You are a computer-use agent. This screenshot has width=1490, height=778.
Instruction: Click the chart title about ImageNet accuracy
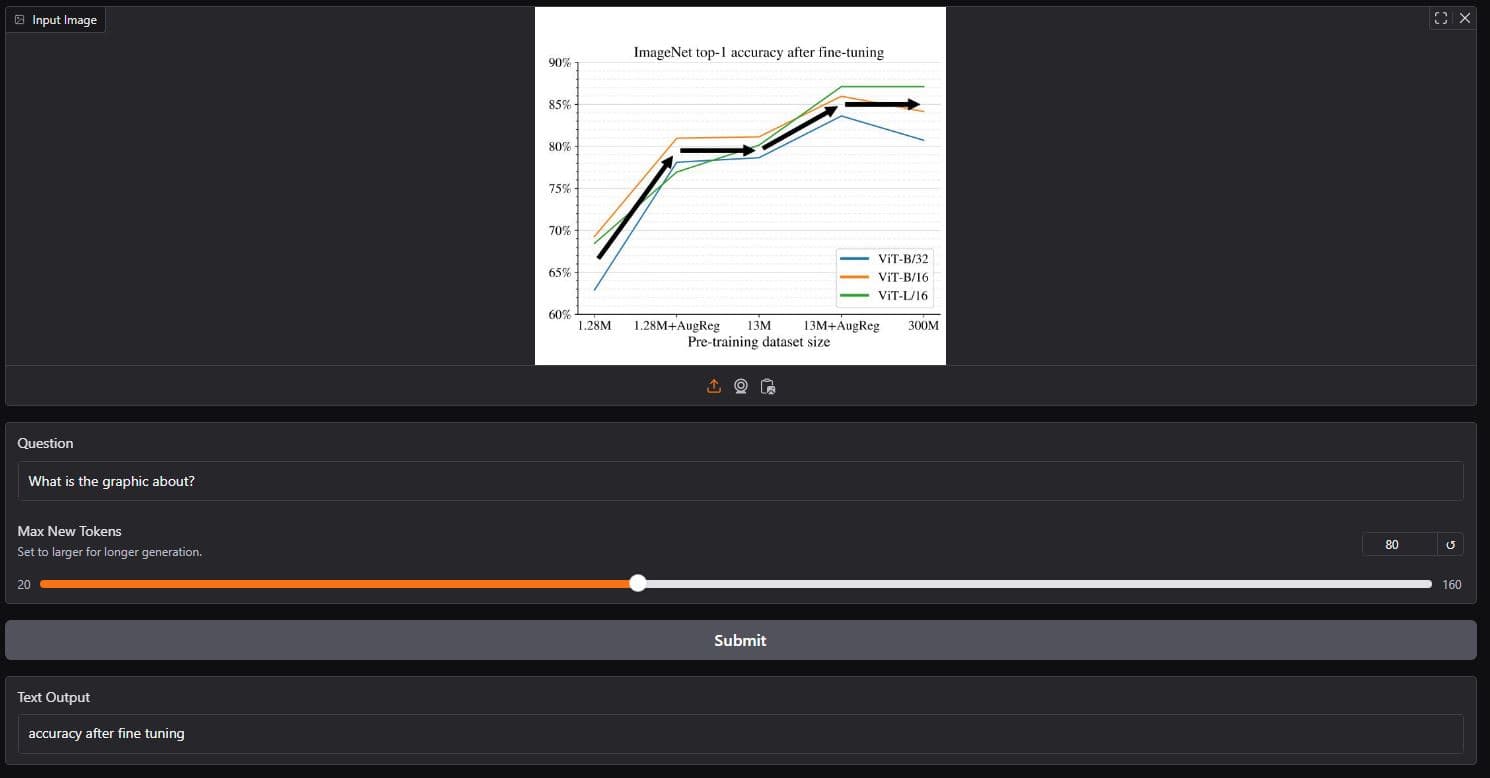point(758,52)
